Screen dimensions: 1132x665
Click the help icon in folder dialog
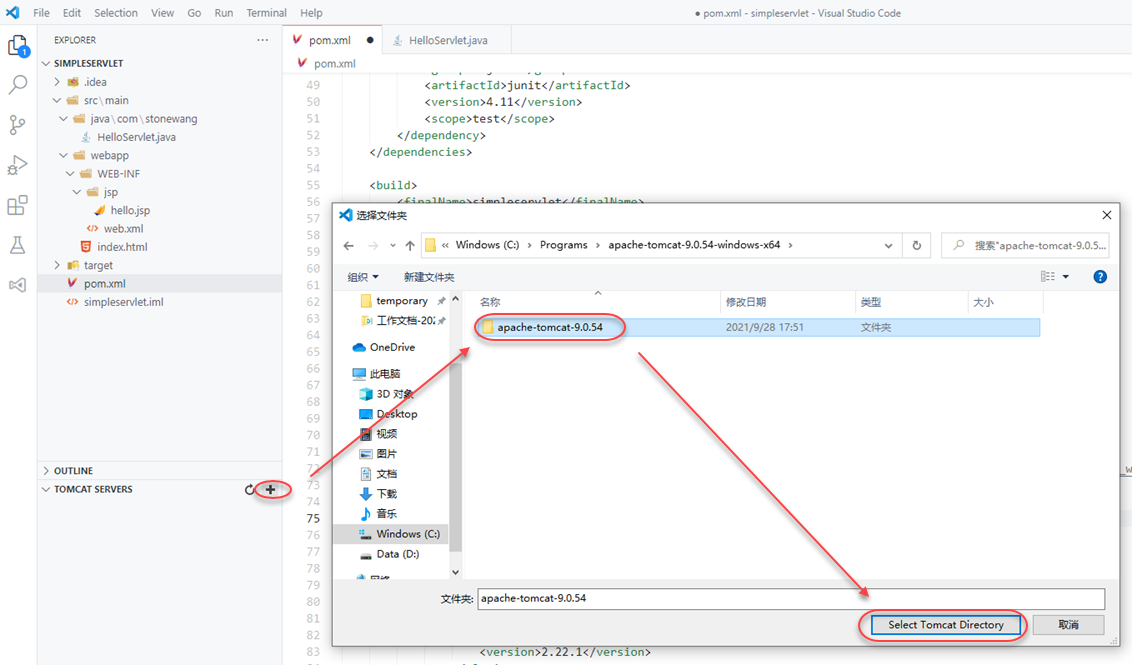click(1100, 277)
